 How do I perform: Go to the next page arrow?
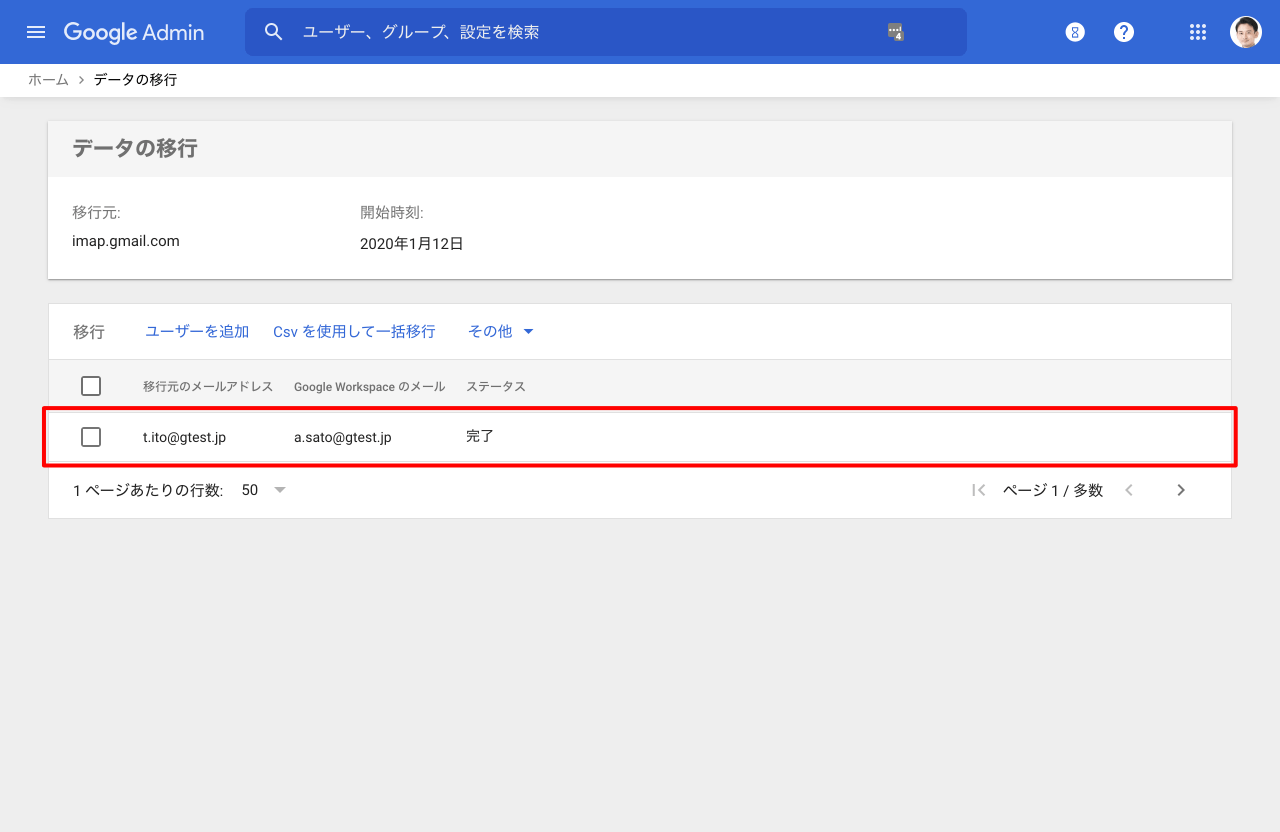(x=1181, y=490)
